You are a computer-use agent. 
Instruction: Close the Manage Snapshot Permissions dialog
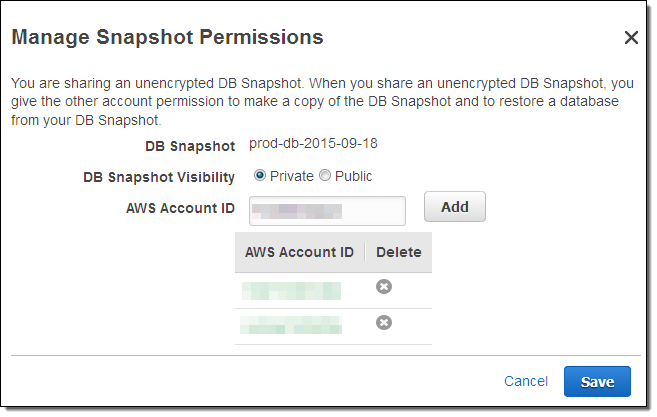pyautogui.click(x=630, y=38)
